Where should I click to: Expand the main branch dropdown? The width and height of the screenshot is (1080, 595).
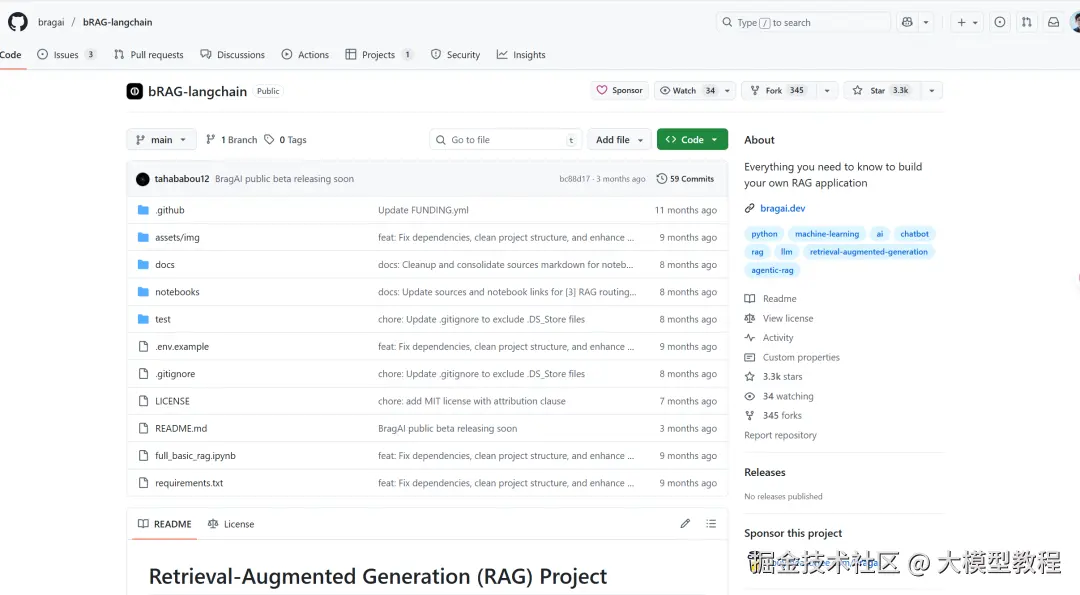click(x=161, y=140)
